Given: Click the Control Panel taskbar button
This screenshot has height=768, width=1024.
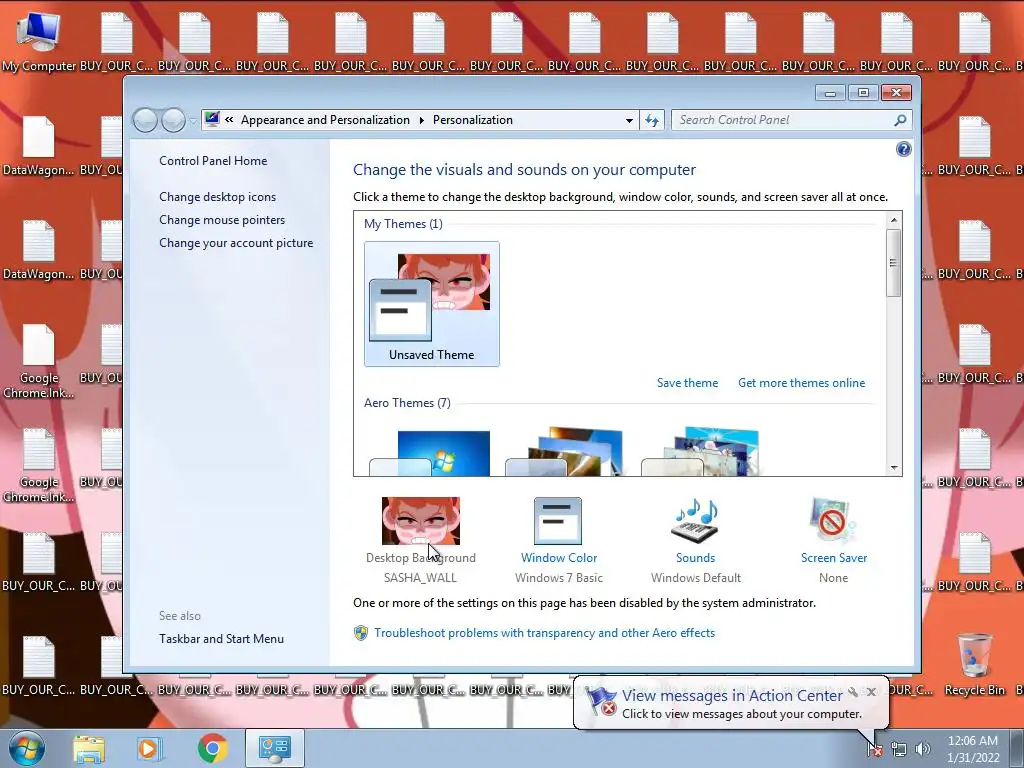Looking at the screenshot, I should coord(274,748).
